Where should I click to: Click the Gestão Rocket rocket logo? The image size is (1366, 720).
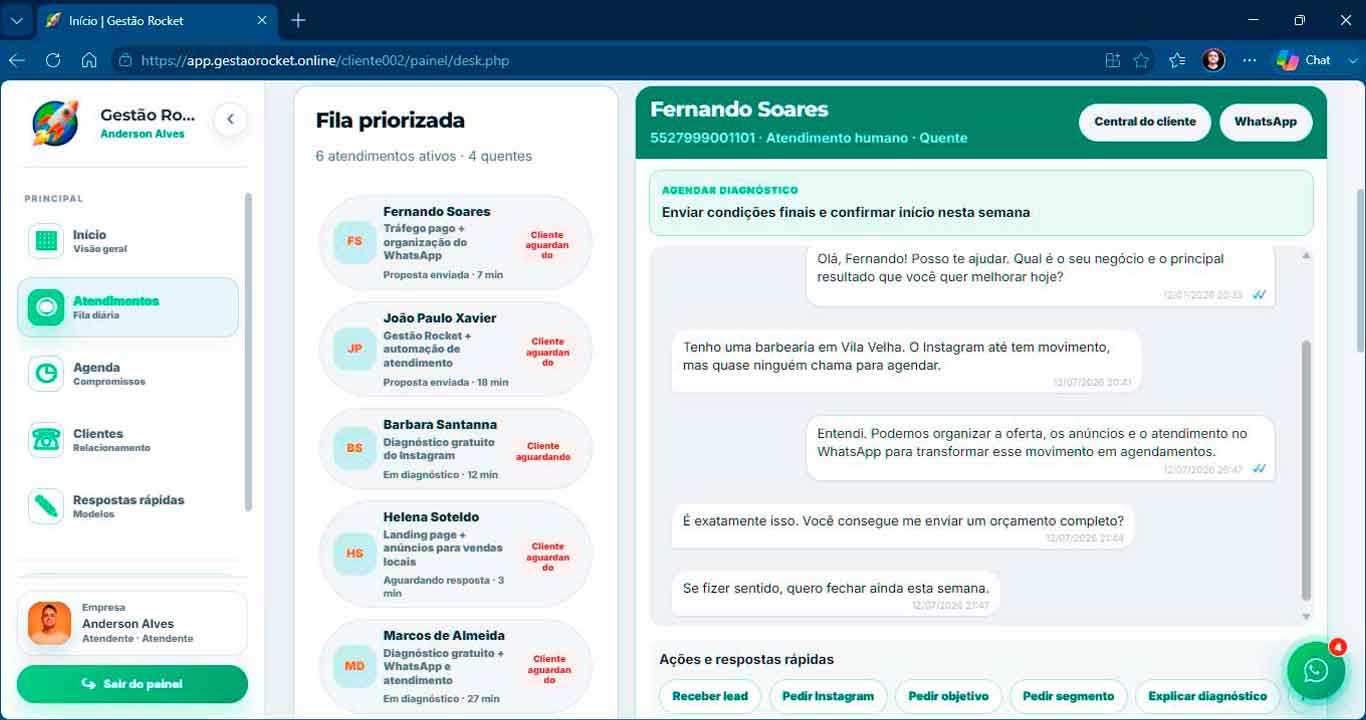point(55,123)
